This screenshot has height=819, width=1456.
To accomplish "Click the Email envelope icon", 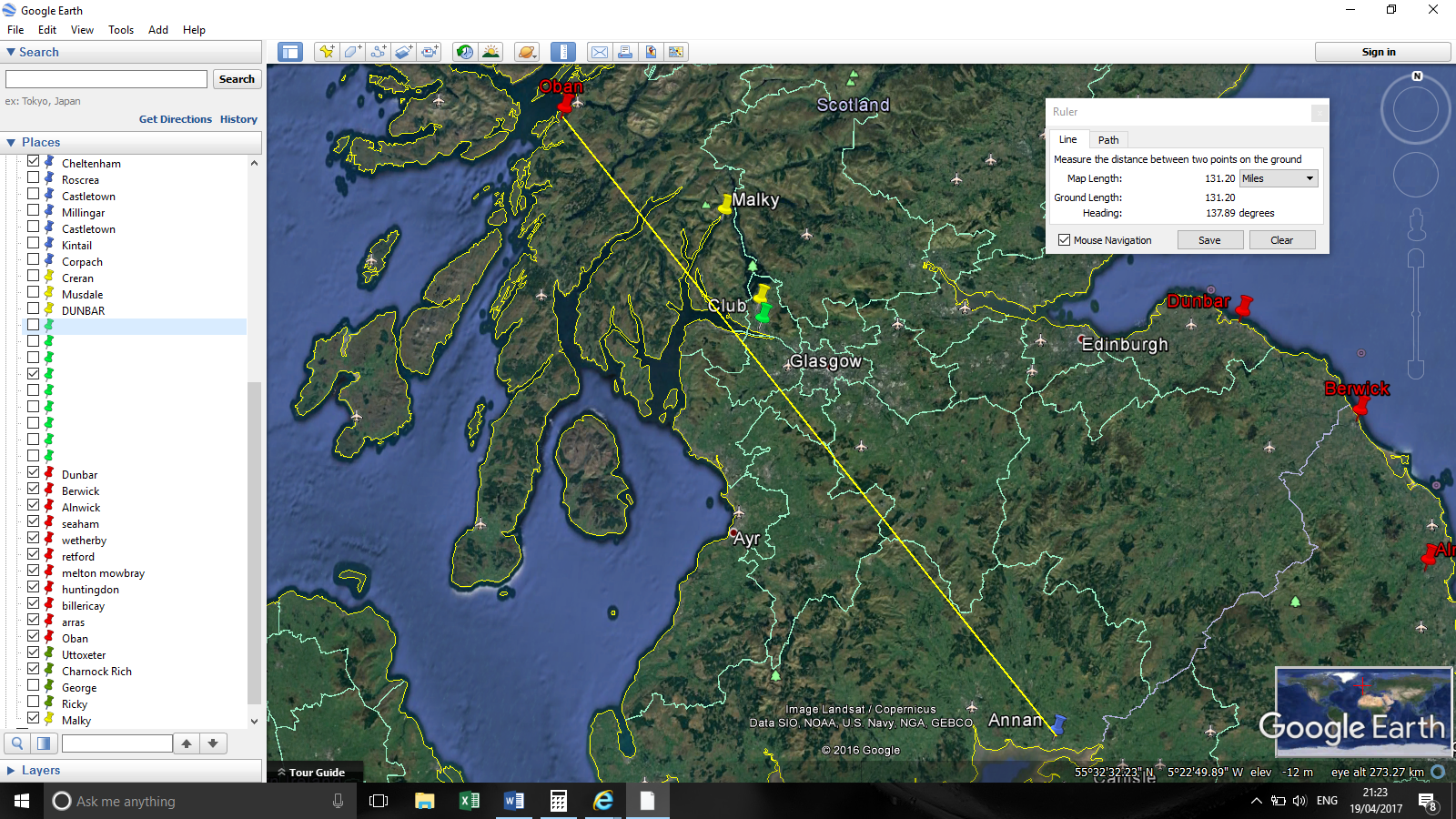I will tap(600, 52).
